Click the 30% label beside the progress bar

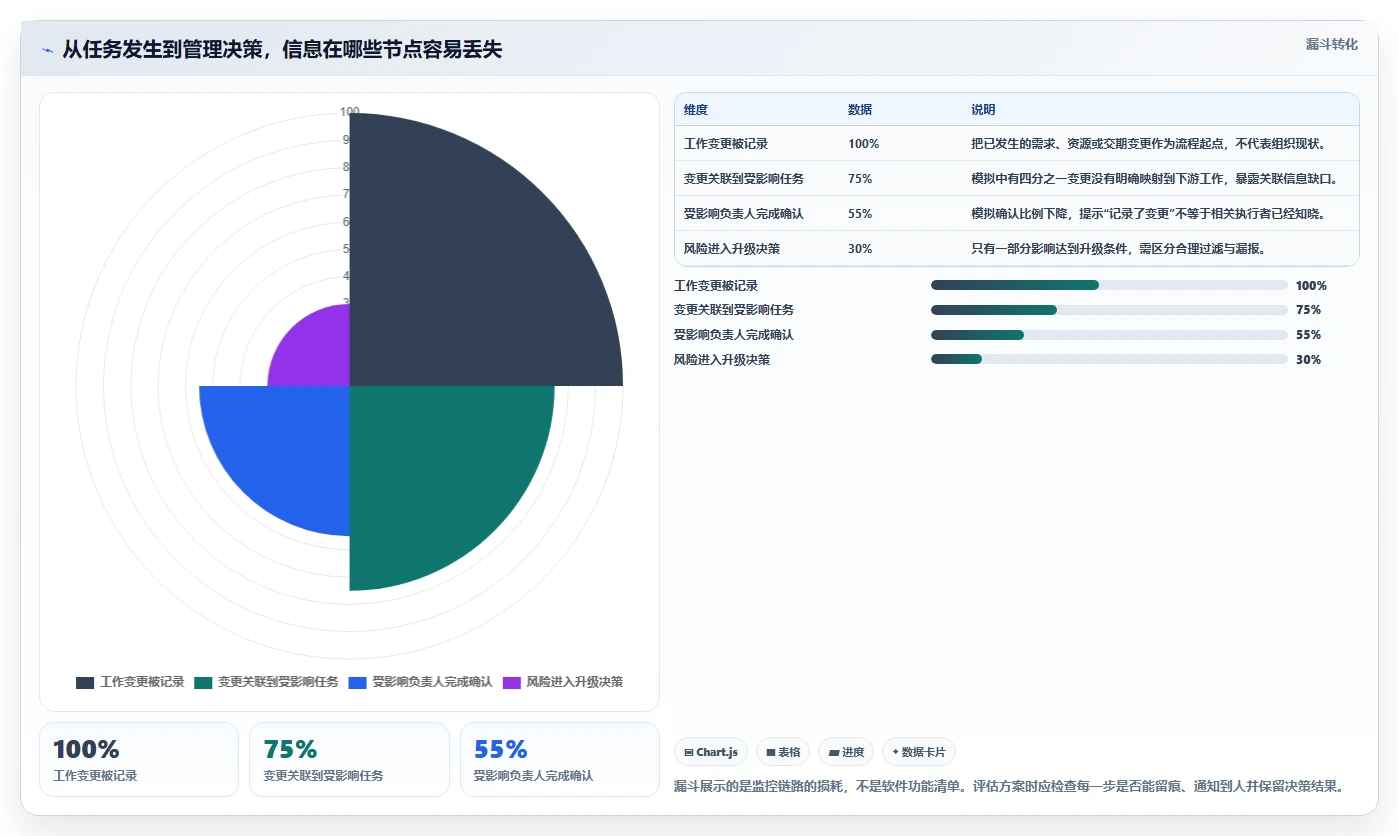[x=1308, y=360]
